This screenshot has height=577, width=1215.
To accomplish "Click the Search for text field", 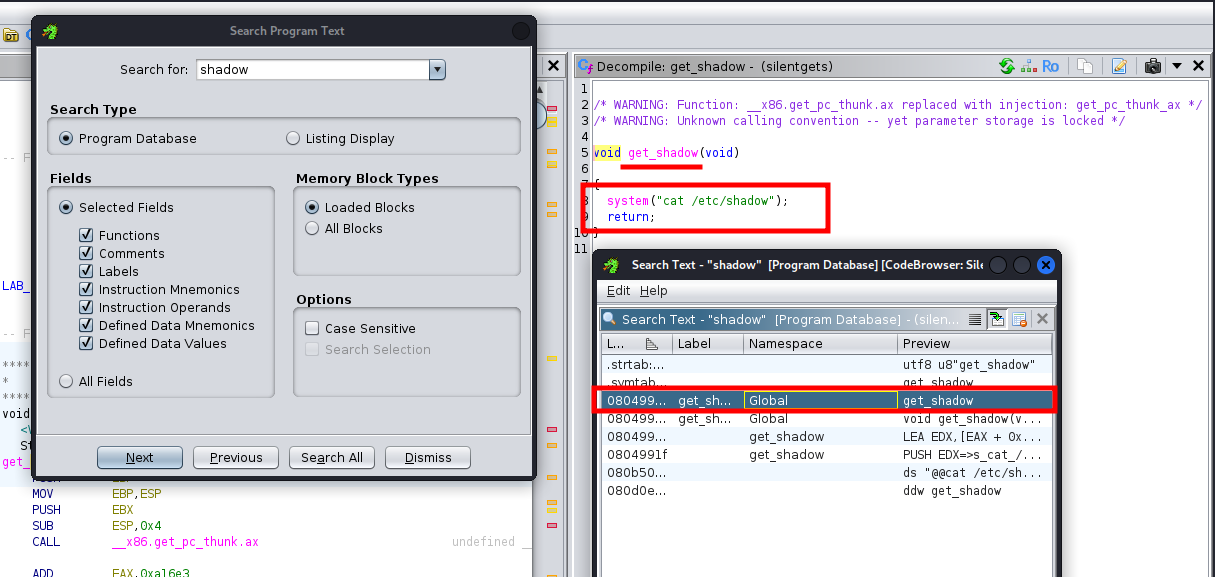I will pos(312,70).
